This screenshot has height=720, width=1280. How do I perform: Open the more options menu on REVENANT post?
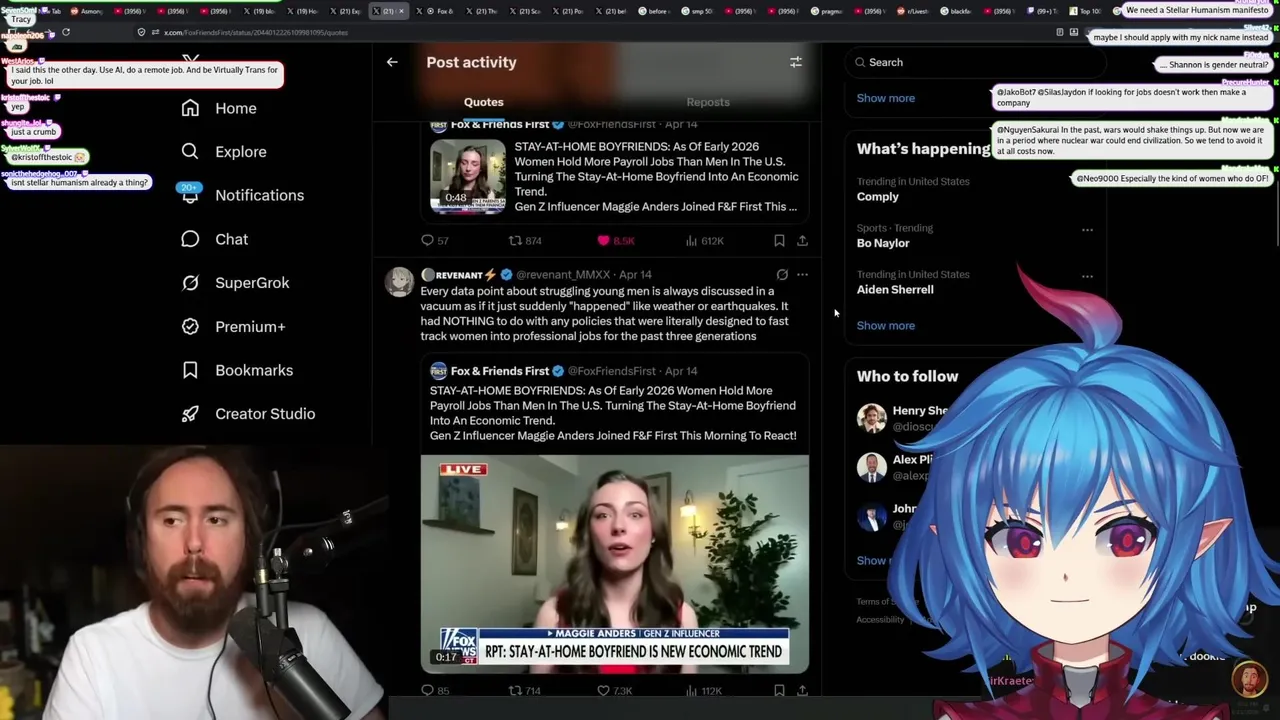coord(802,274)
